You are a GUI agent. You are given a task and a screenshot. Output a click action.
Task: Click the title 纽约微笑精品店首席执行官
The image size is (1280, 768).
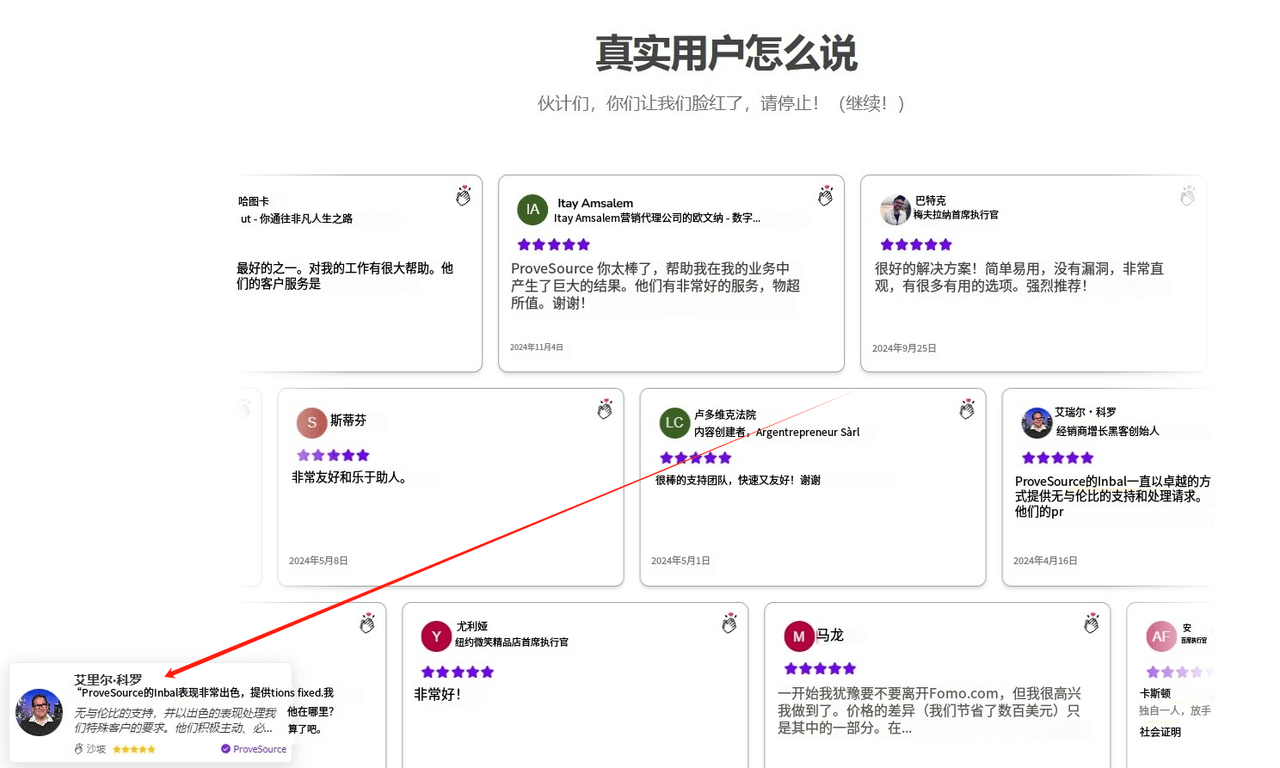pyautogui.click(x=512, y=642)
